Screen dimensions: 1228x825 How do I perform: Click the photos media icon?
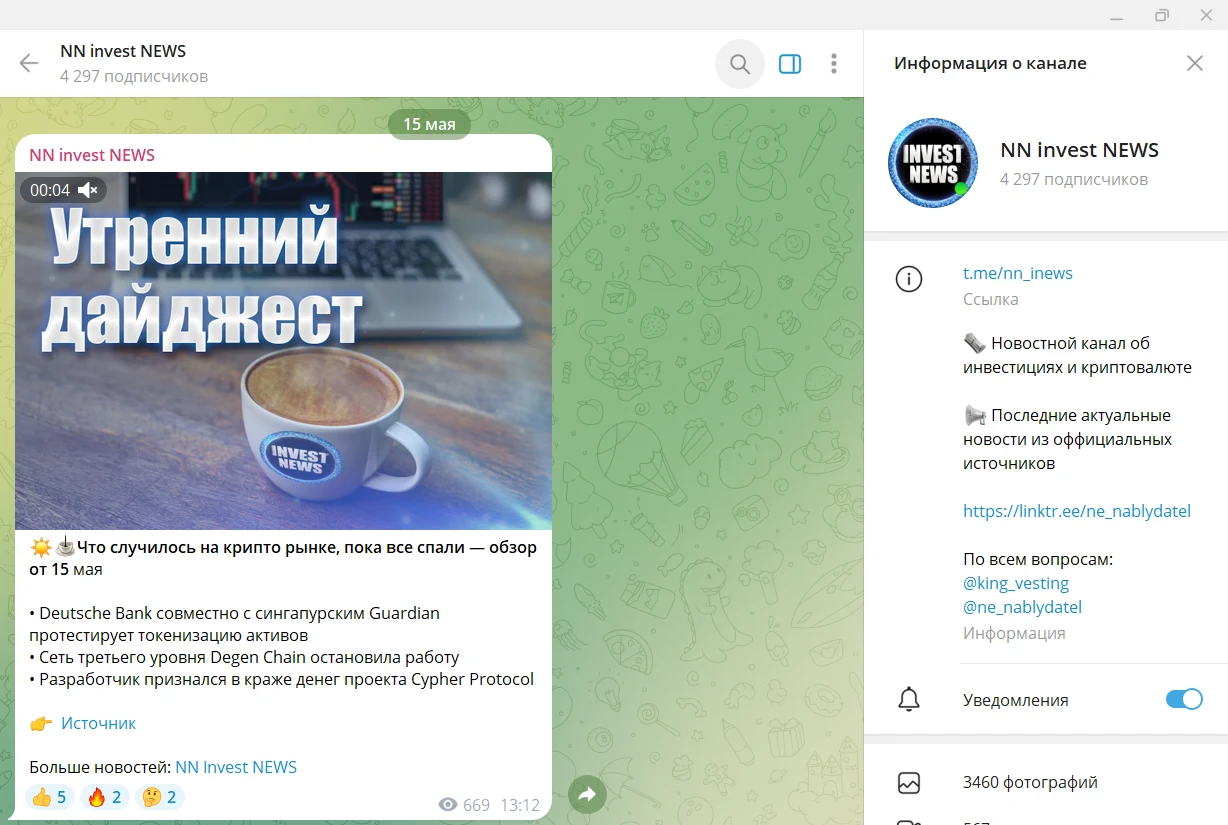click(909, 783)
